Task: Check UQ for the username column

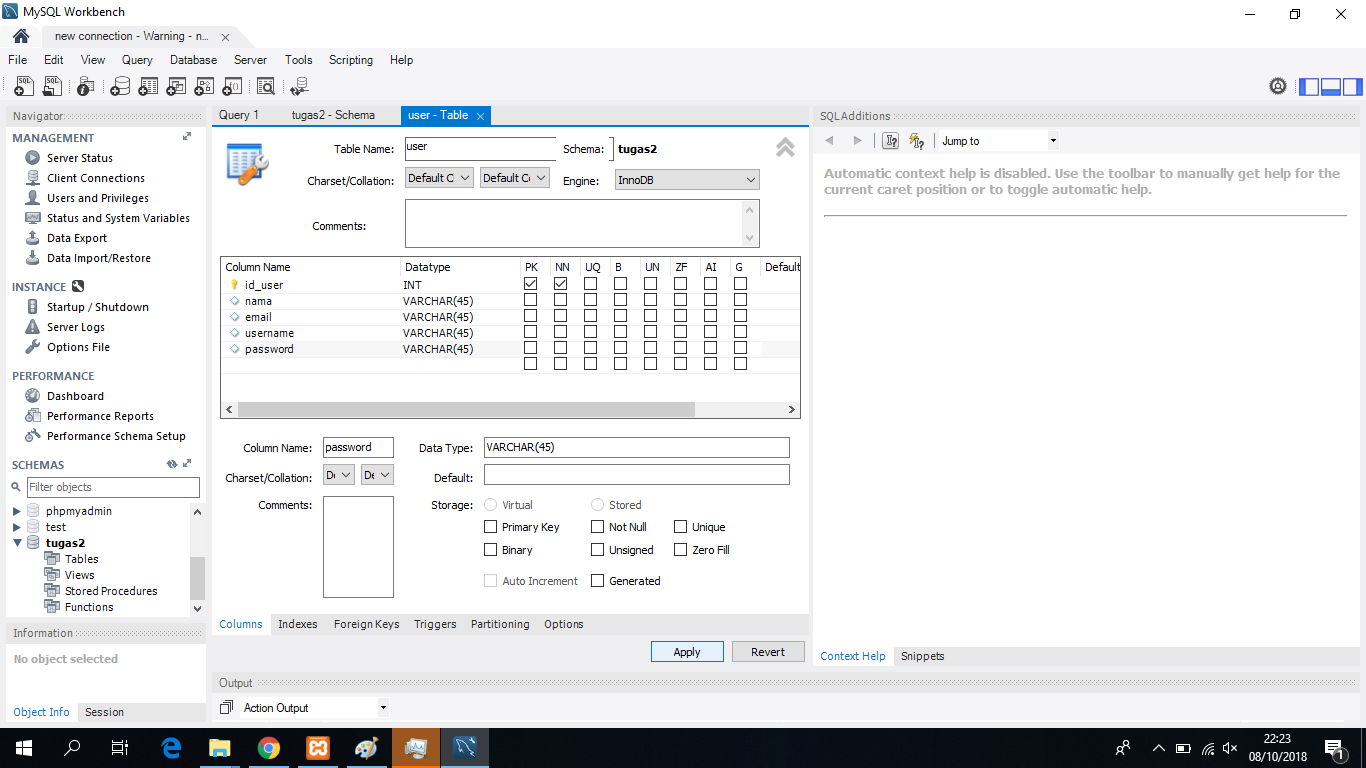Action: tap(590, 332)
